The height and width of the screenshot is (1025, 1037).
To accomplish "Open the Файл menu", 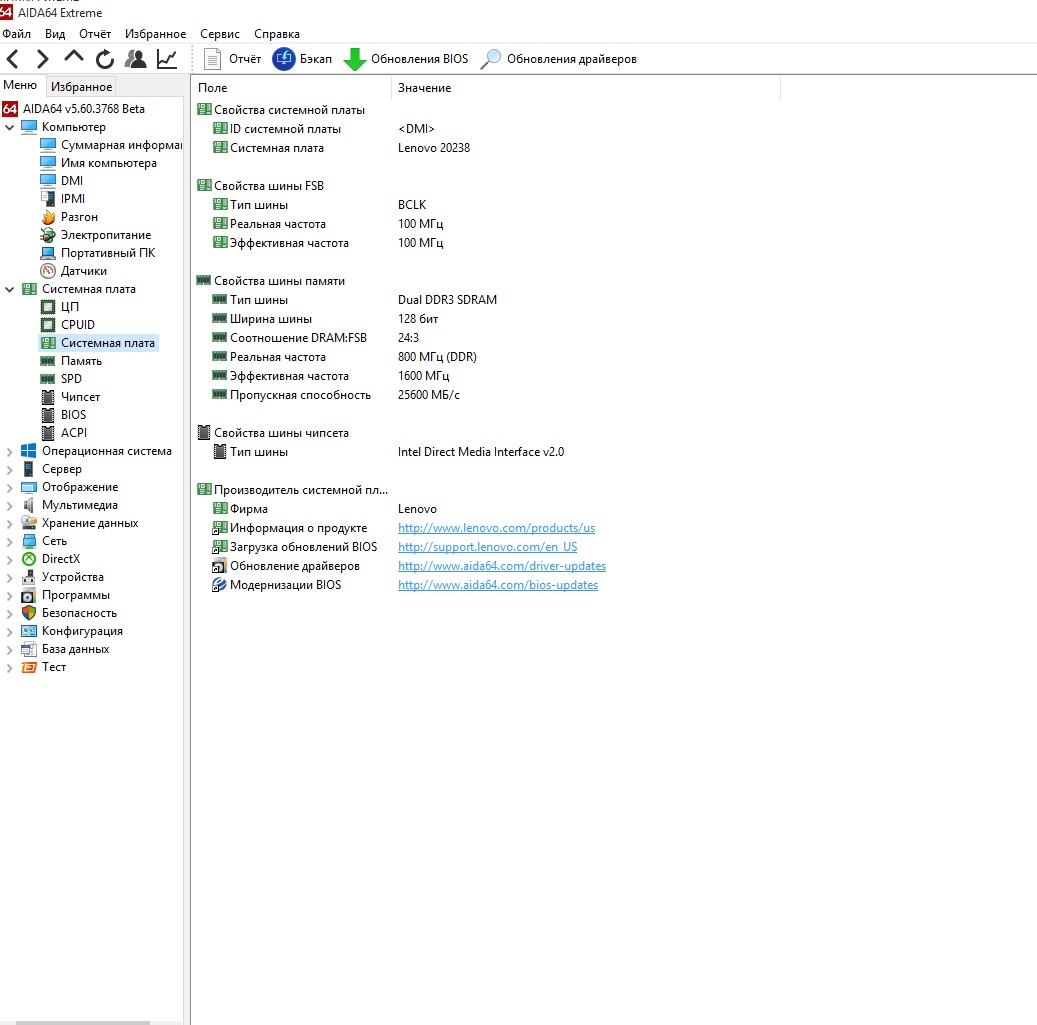I will [x=17, y=34].
